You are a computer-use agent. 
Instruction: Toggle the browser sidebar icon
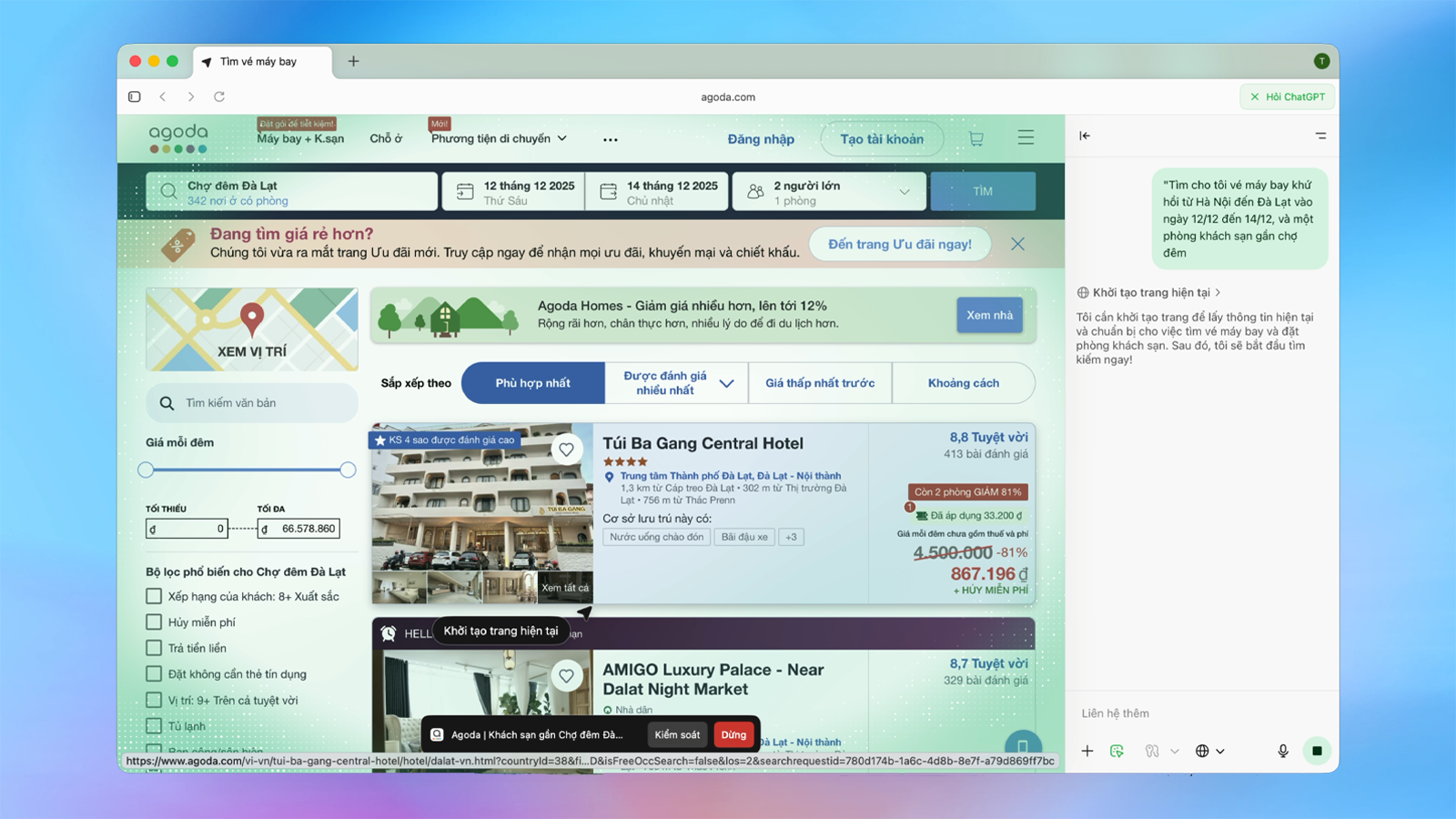[135, 96]
